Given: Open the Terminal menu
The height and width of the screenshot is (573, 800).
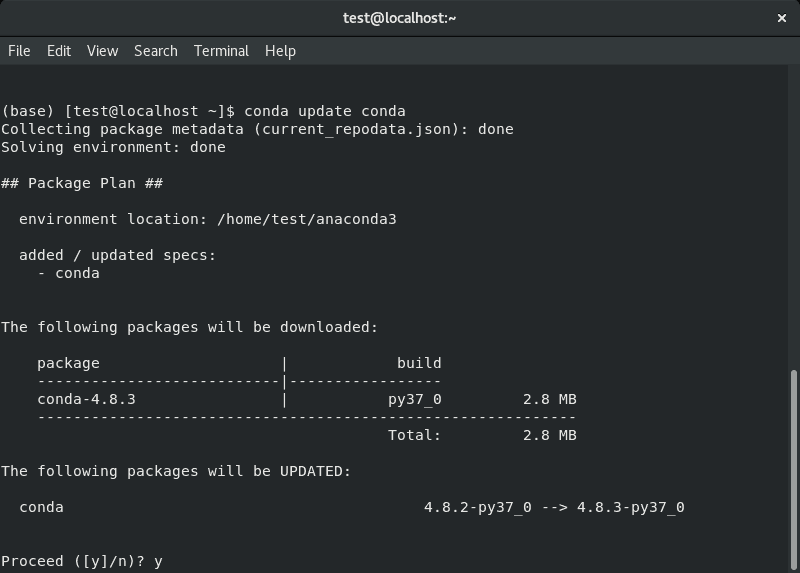Looking at the screenshot, I should coord(221,51).
